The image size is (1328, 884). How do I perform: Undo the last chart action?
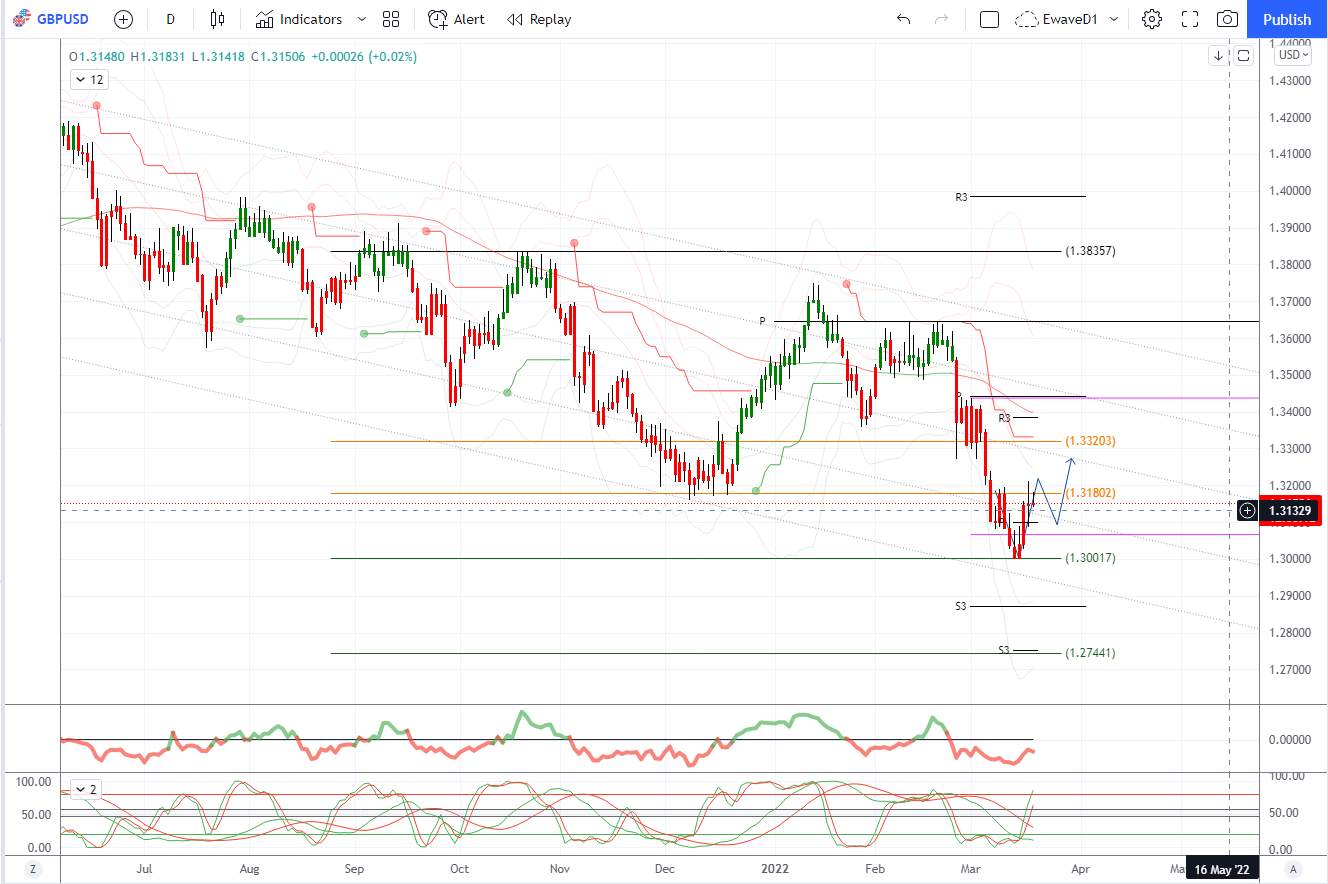tap(904, 19)
